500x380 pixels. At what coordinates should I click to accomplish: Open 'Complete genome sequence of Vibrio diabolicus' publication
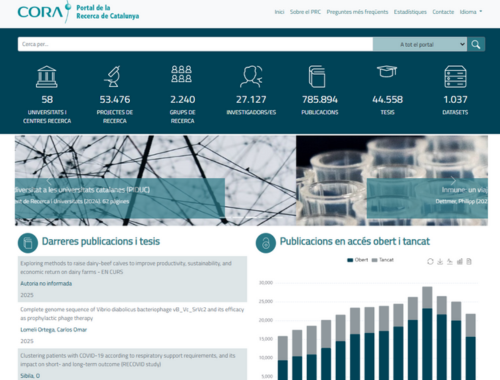click(x=132, y=314)
